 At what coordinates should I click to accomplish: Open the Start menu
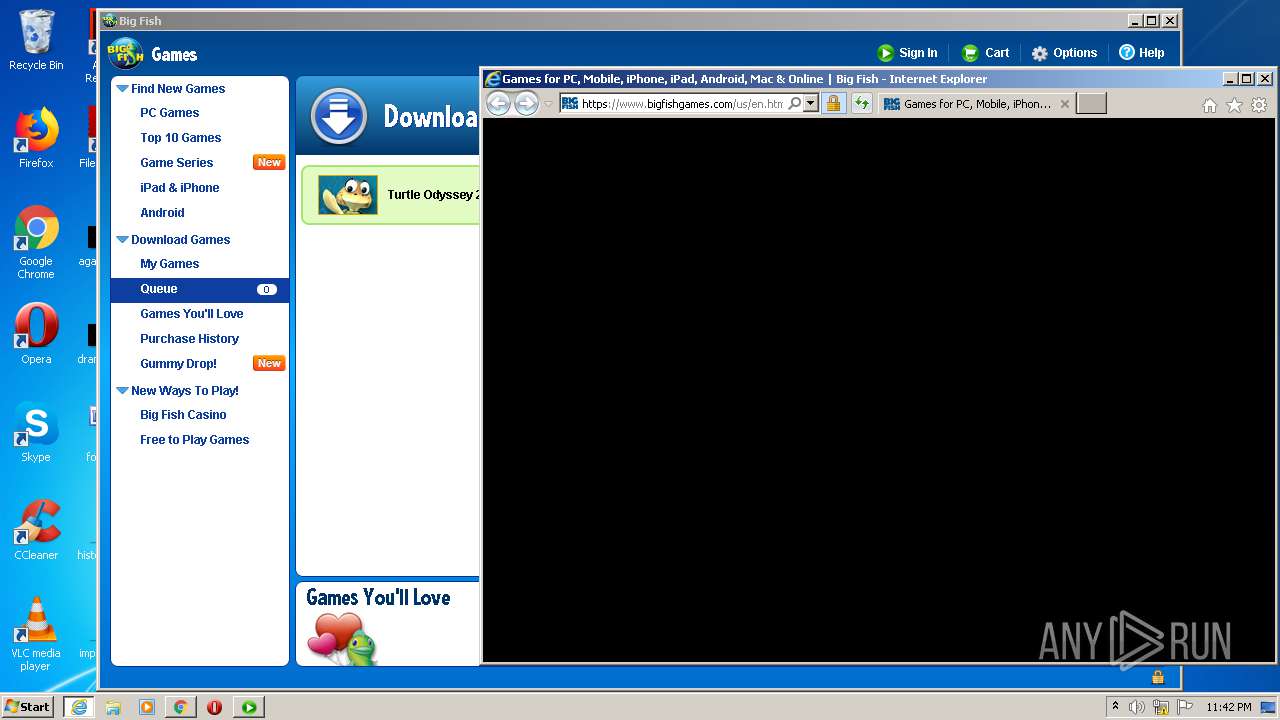point(28,707)
